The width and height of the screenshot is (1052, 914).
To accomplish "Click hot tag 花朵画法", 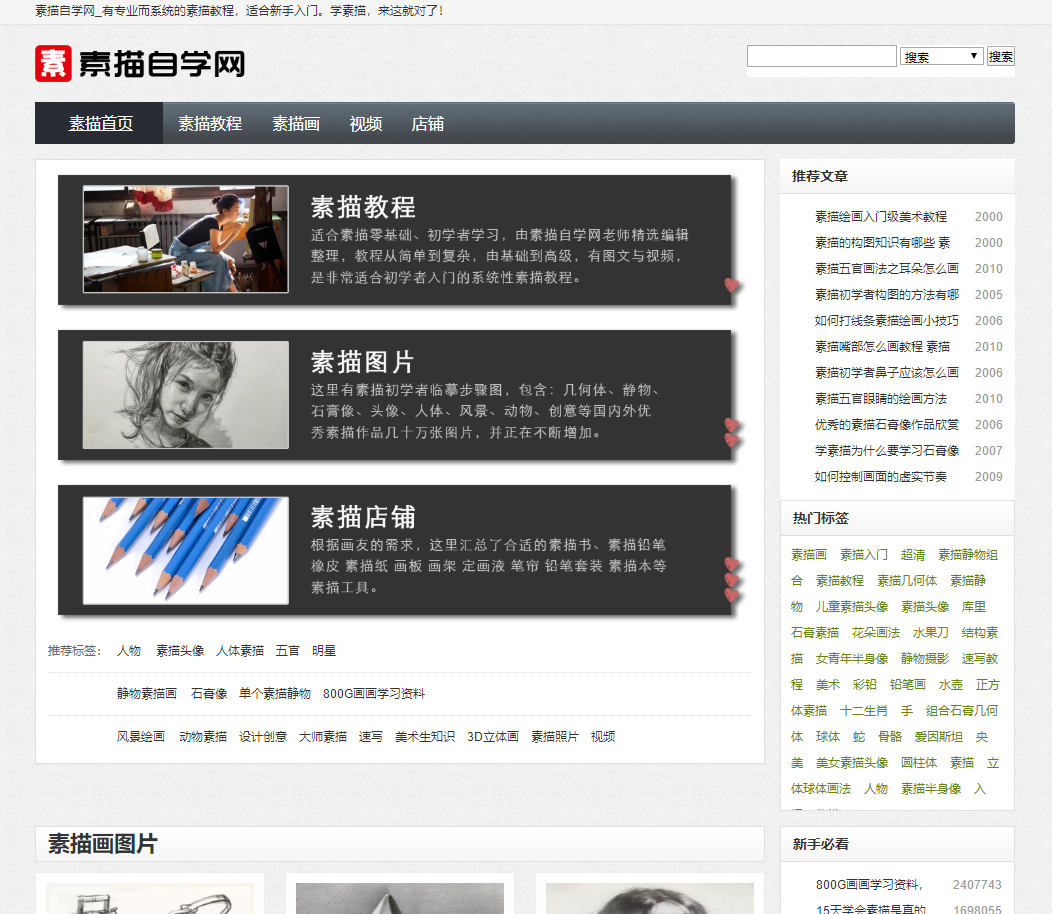I will [876, 633].
